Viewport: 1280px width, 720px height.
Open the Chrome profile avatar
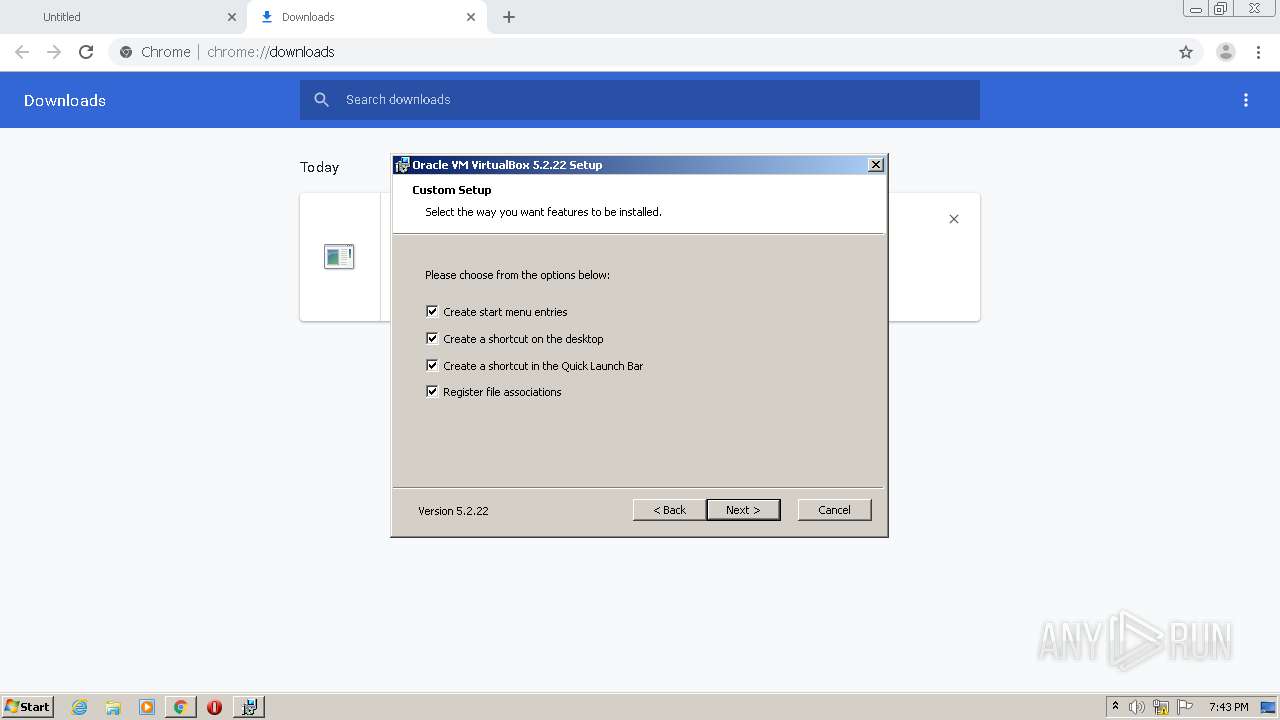[1226, 52]
